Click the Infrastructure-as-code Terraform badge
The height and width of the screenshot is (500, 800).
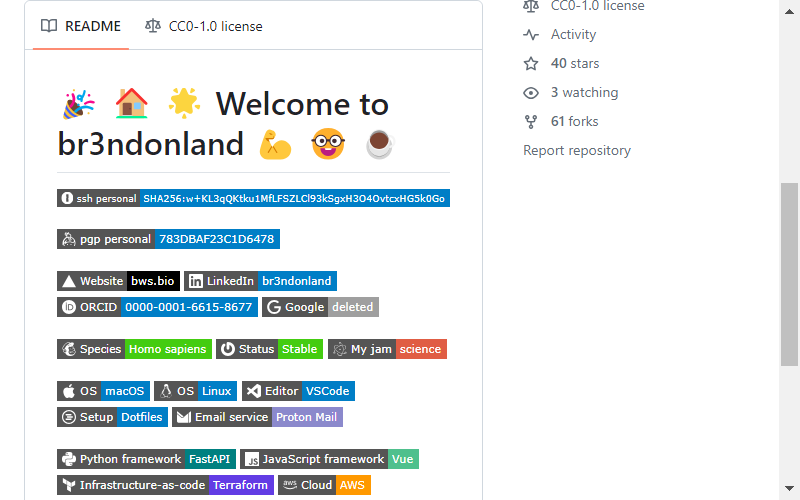165,485
